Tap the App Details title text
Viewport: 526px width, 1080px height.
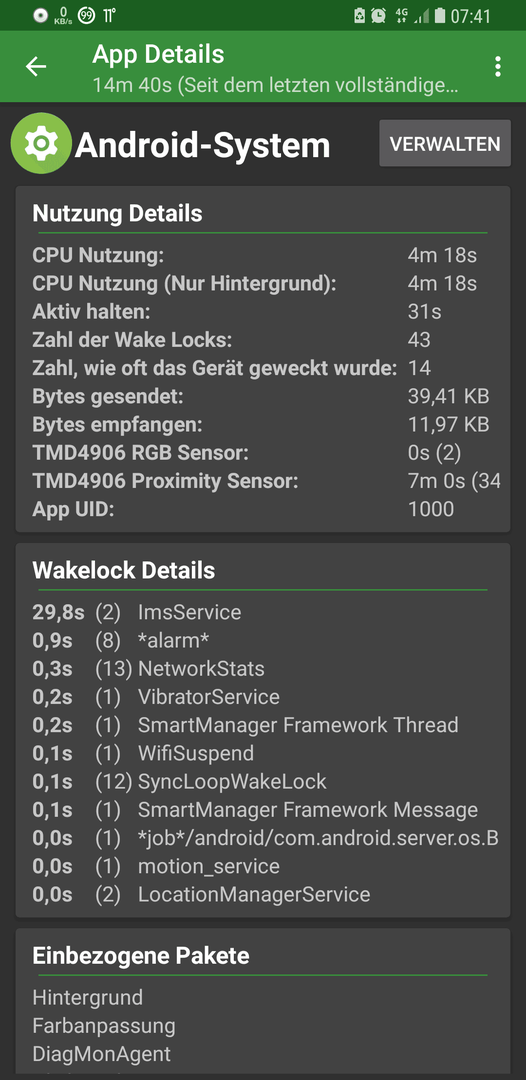tap(158, 54)
